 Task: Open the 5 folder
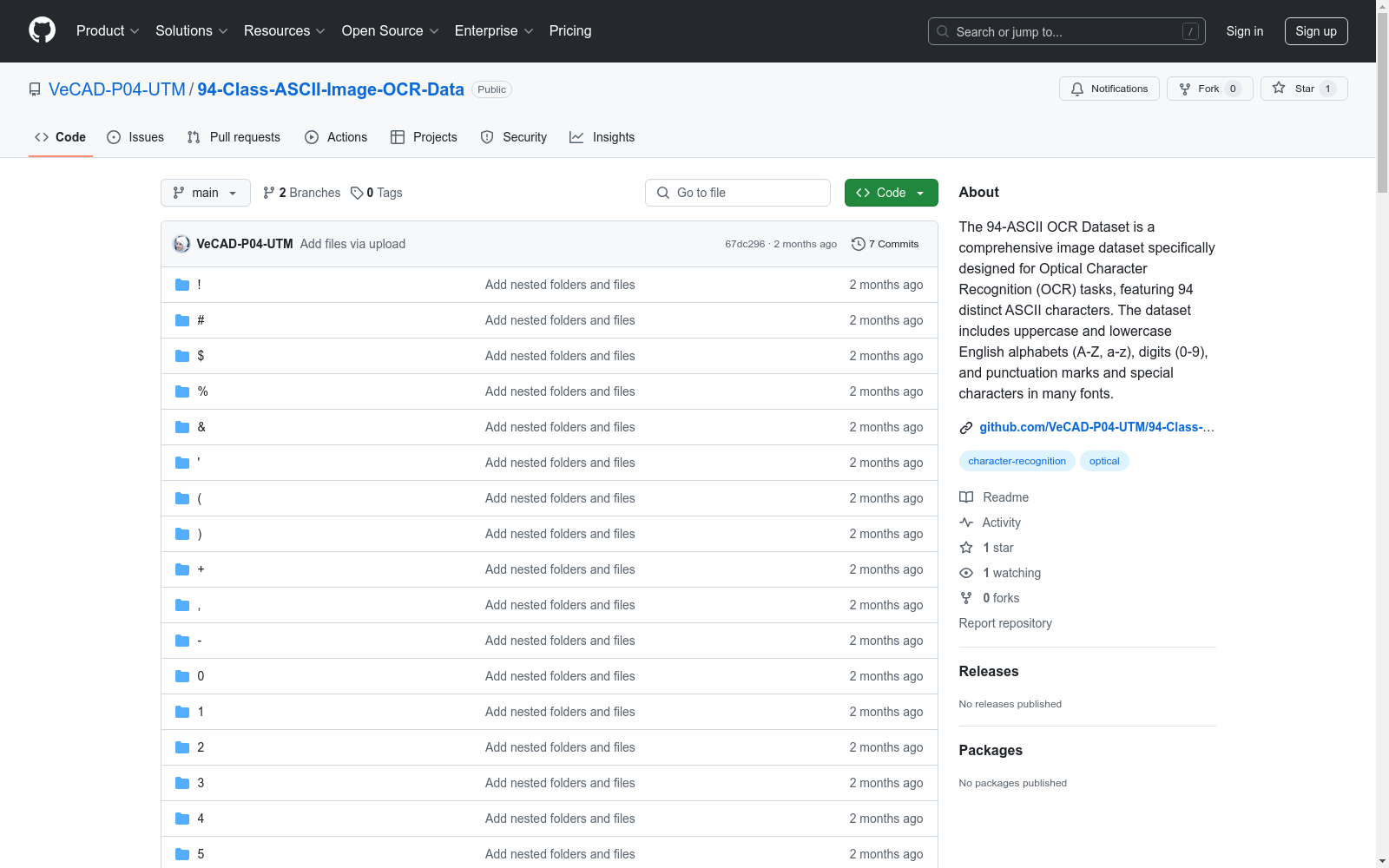(x=201, y=854)
